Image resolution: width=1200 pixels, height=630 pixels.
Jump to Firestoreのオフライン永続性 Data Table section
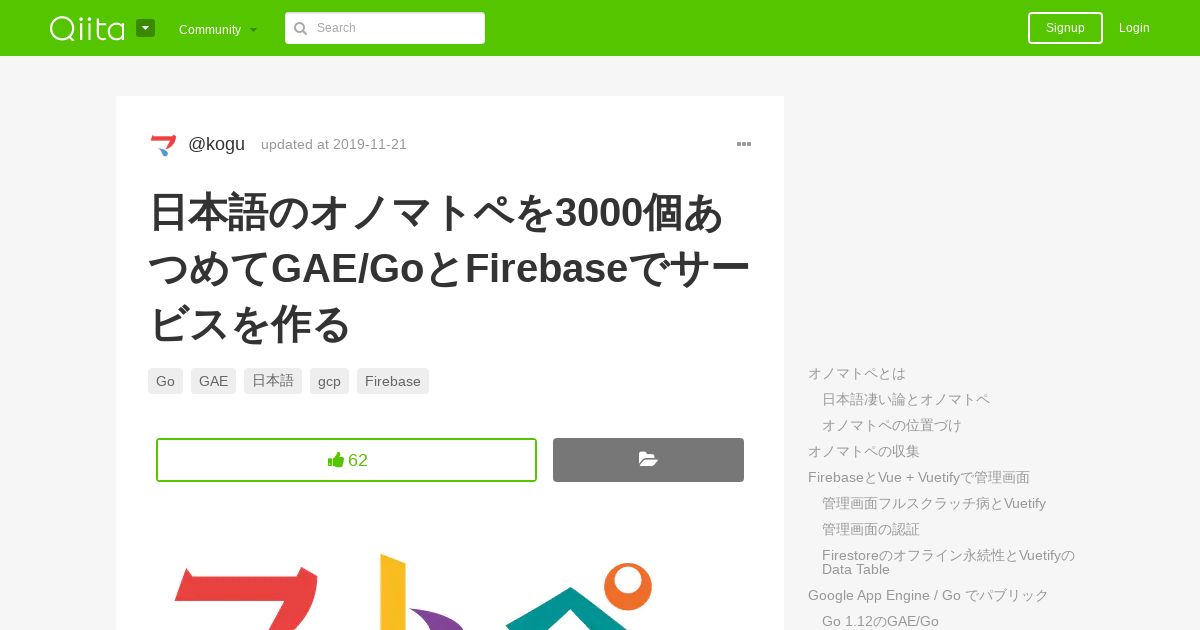[948, 562]
